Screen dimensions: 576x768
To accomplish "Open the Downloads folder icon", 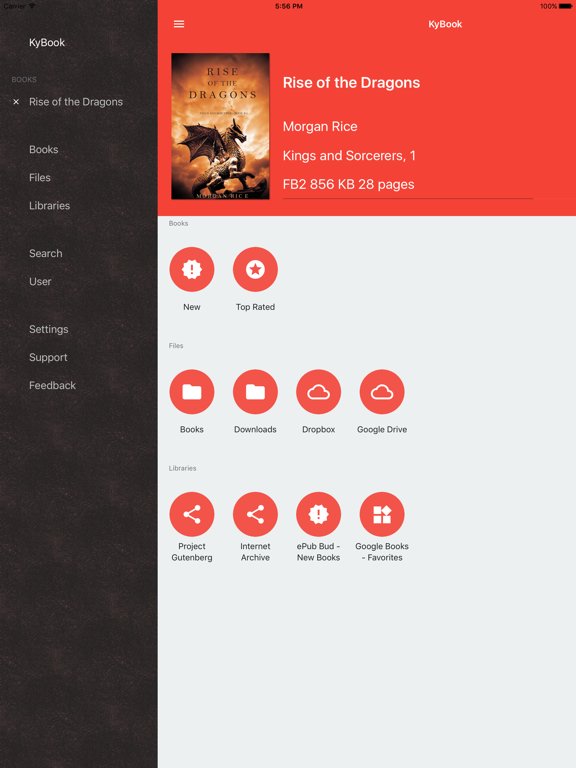I will click(x=255, y=392).
